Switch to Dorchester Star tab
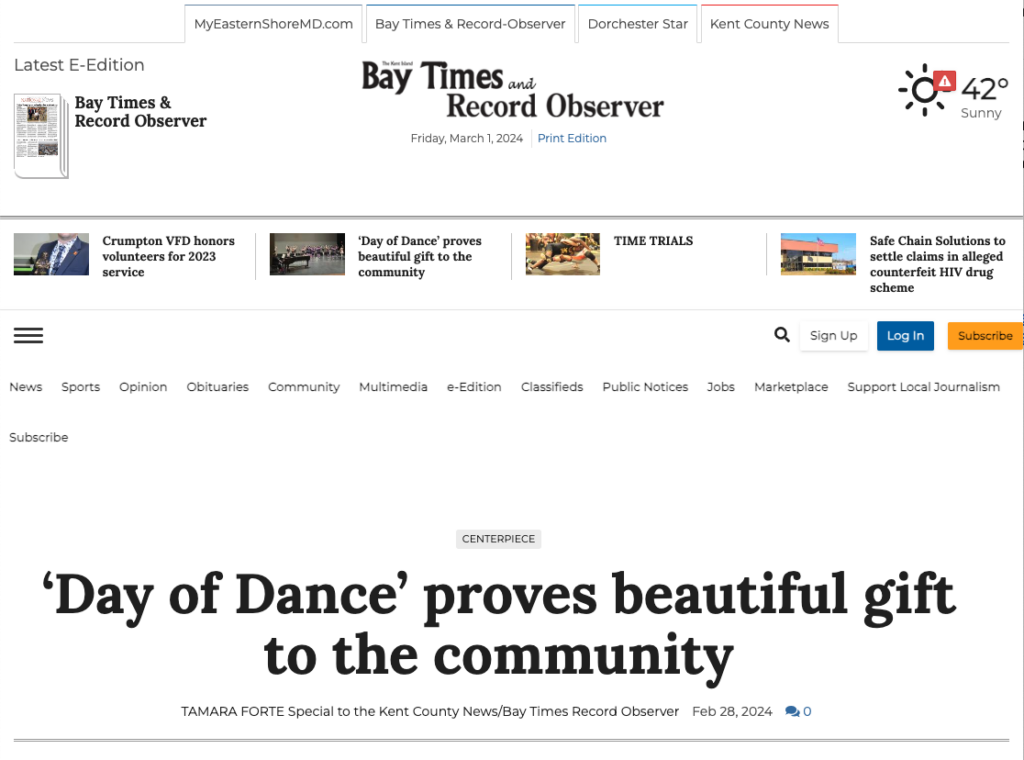Image resolution: width=1024 pixels, height=760 pixels. coord(637,24)
